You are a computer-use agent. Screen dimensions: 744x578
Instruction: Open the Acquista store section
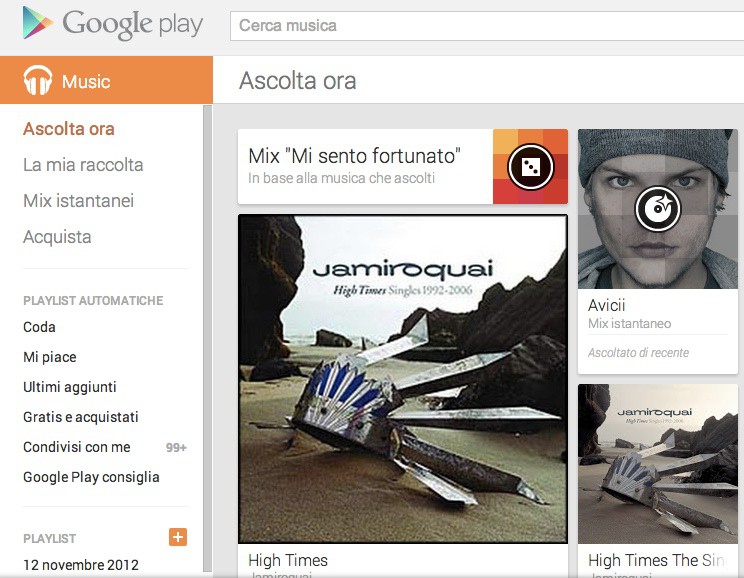[x=57, y=237]
